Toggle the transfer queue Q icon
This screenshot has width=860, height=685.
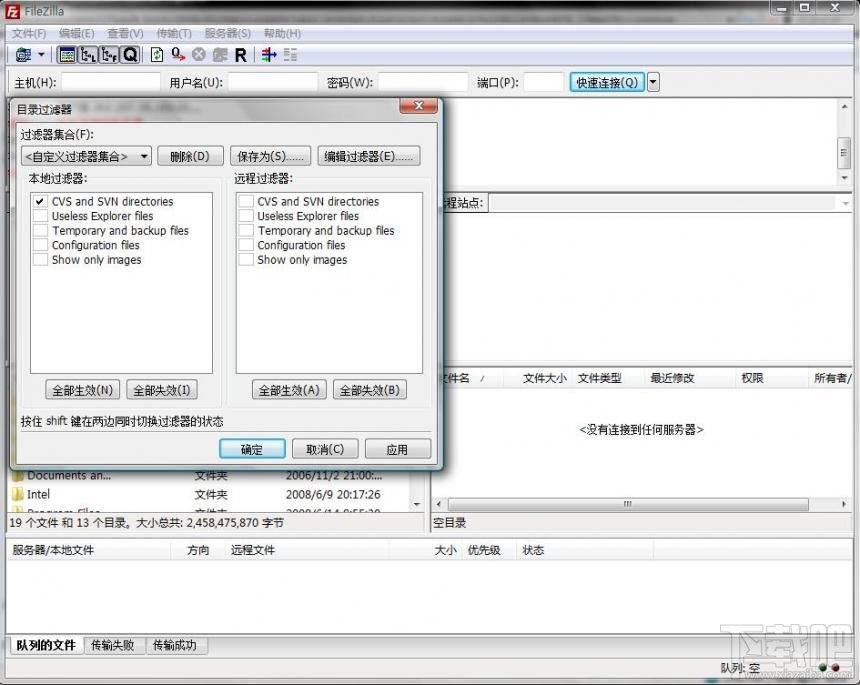130,55
